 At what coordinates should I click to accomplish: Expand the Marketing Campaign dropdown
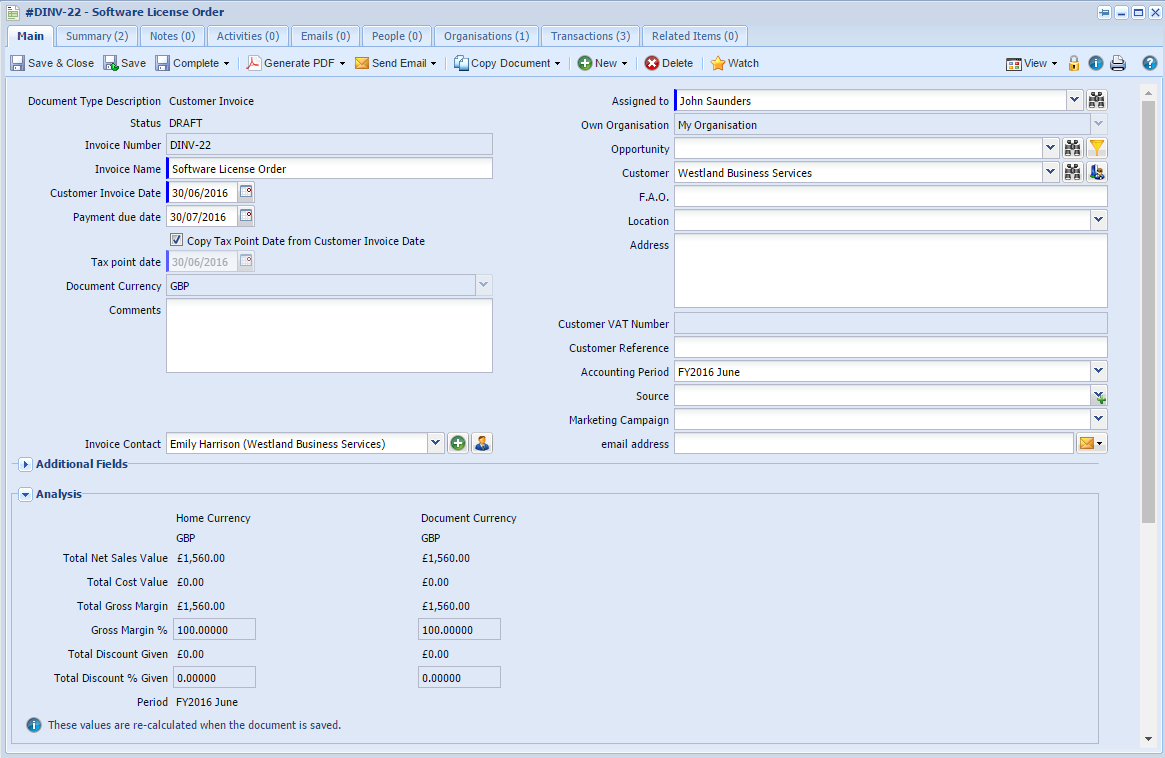(1099, 420)
